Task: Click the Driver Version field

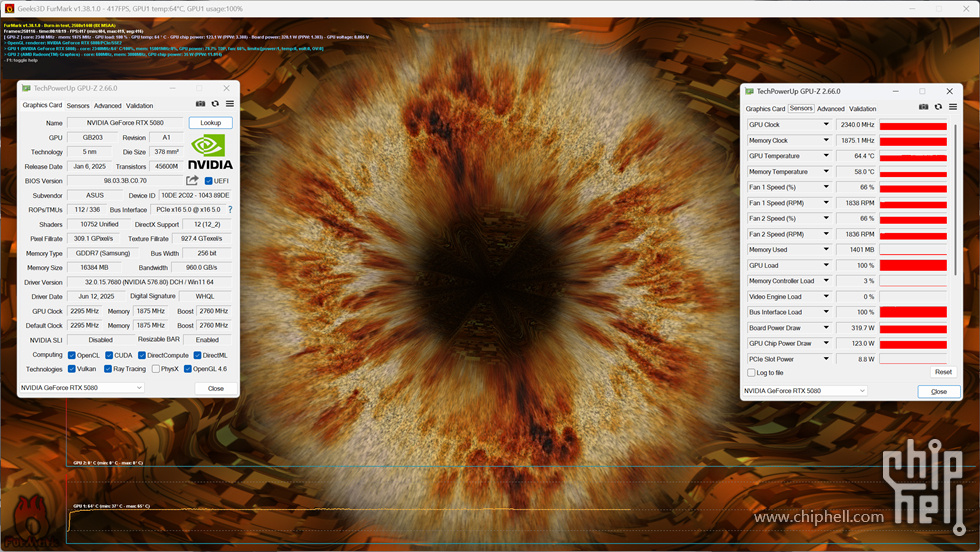Action: [x=149, y=282]
